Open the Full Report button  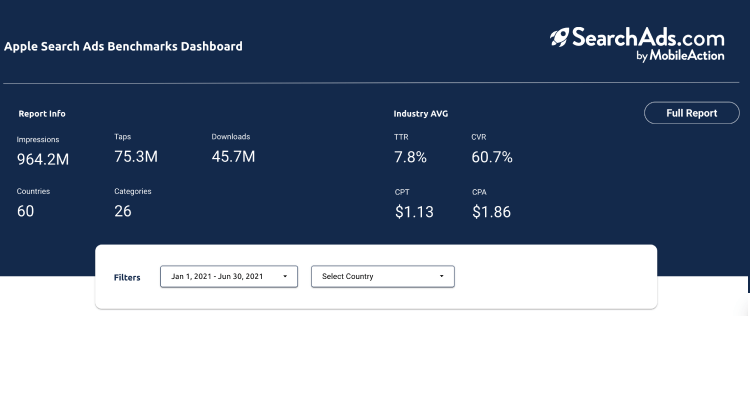pyautogui.click(x=692, y=113)
